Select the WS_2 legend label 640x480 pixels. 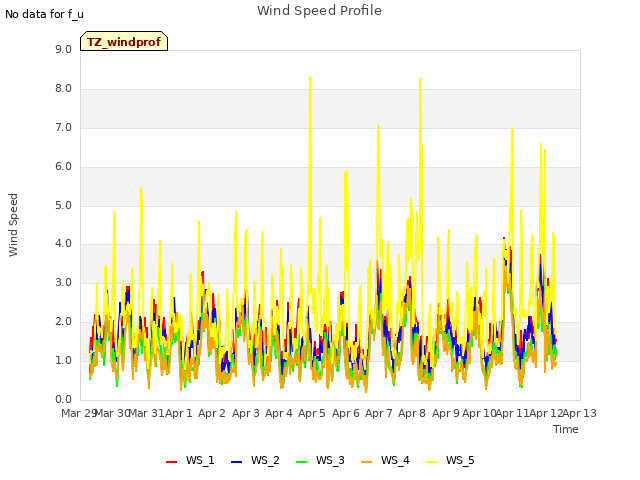click(265, 460)
